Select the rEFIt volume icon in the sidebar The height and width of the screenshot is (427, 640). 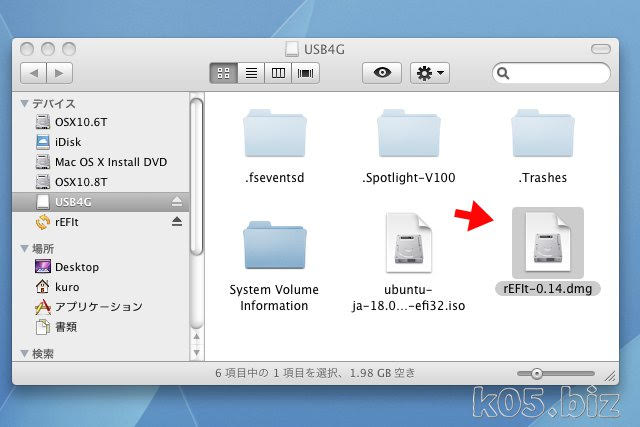43,222
